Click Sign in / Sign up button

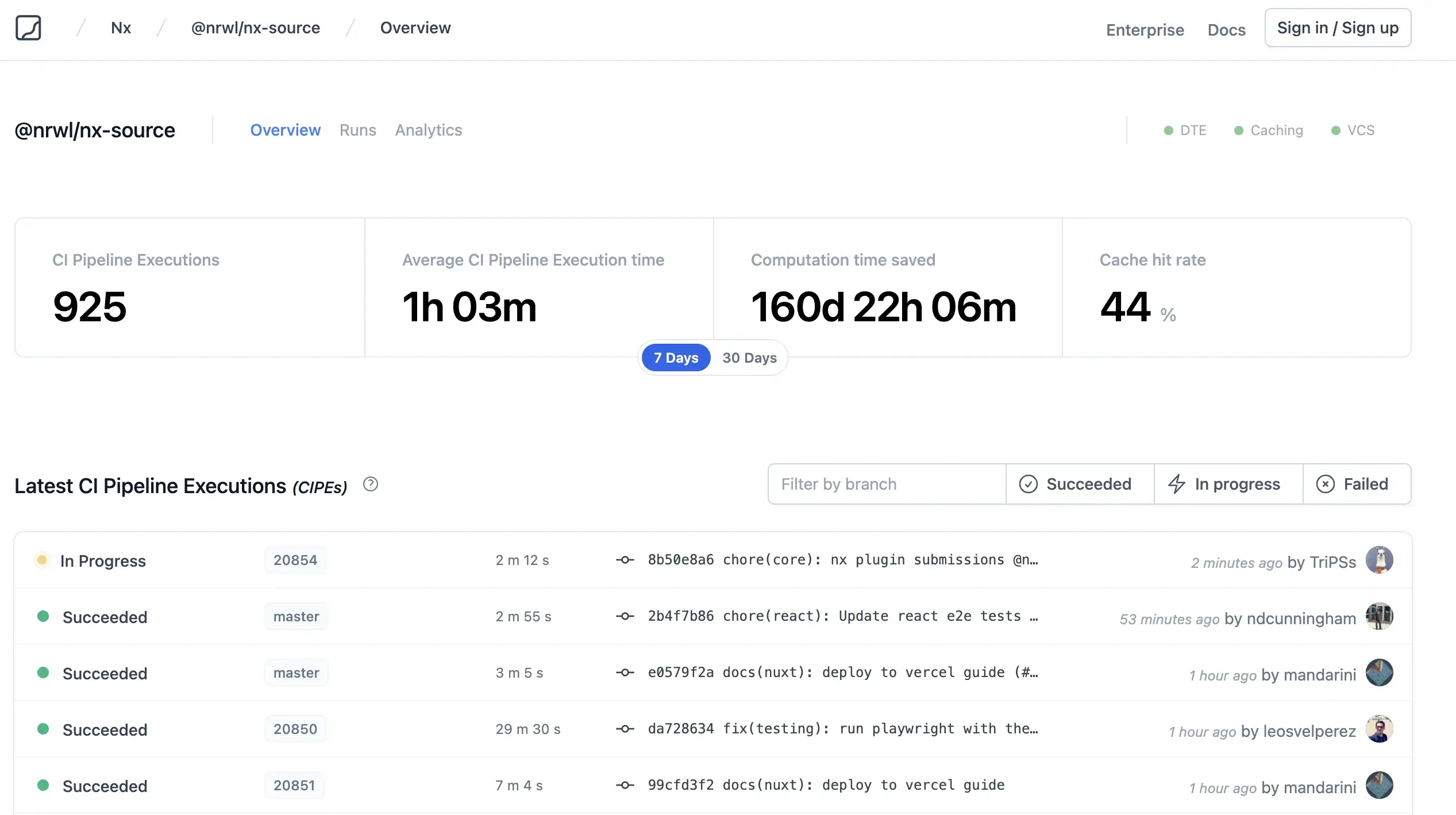(1338, 28)
